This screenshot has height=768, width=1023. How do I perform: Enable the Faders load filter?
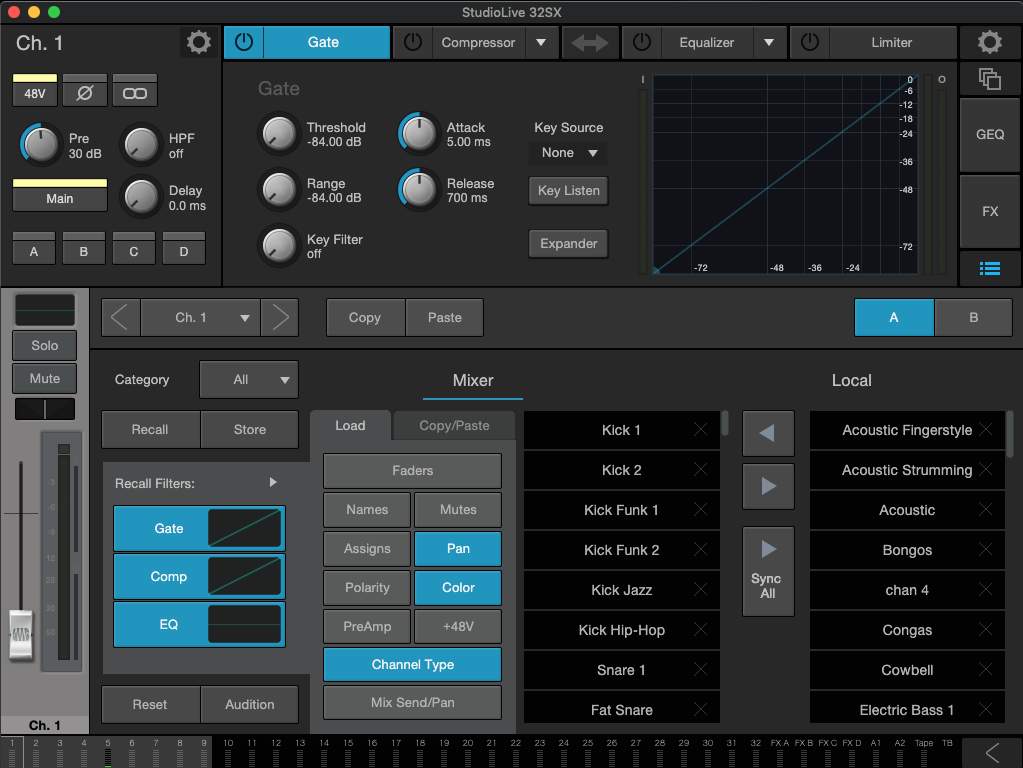click(x=412, y=470)
